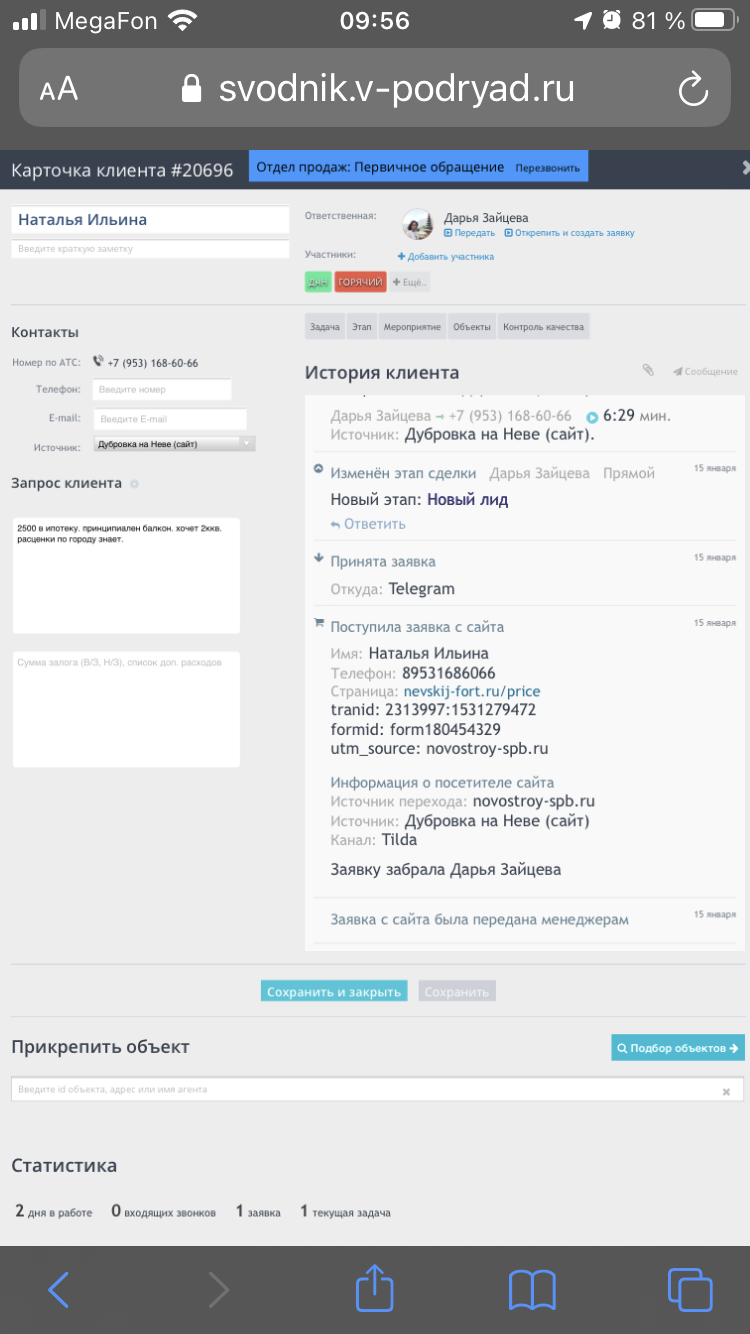Switch to the Контроль качества tab
This screenshot has width=750, height=1334.
coord(543,327)
